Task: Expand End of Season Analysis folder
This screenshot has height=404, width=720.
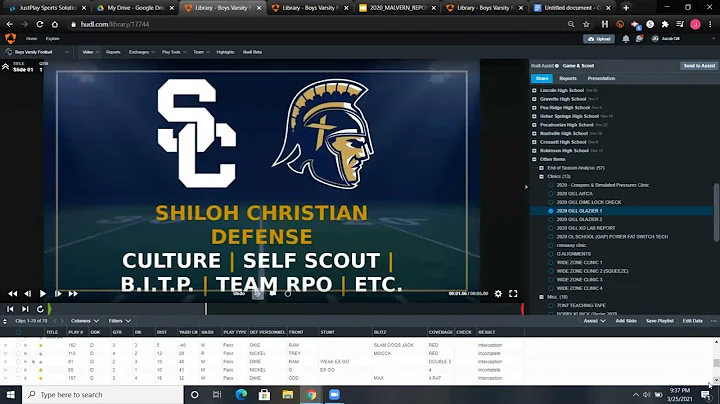Action: click(541, 168)
